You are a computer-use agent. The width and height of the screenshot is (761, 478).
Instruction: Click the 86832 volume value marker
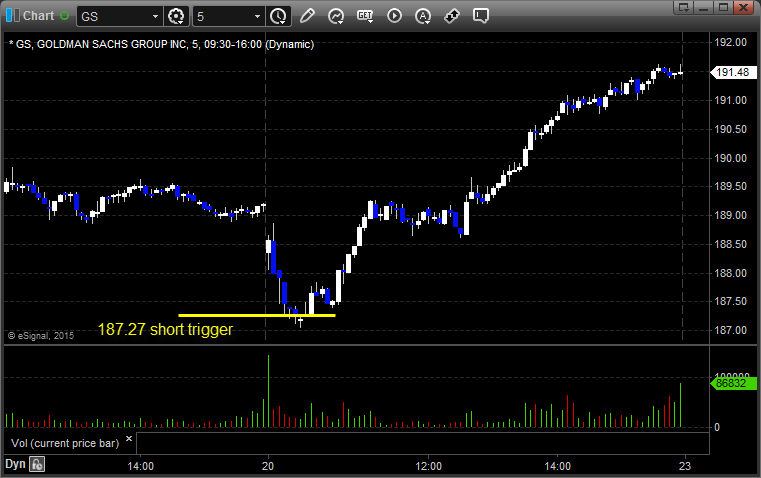tap(732, 383)
